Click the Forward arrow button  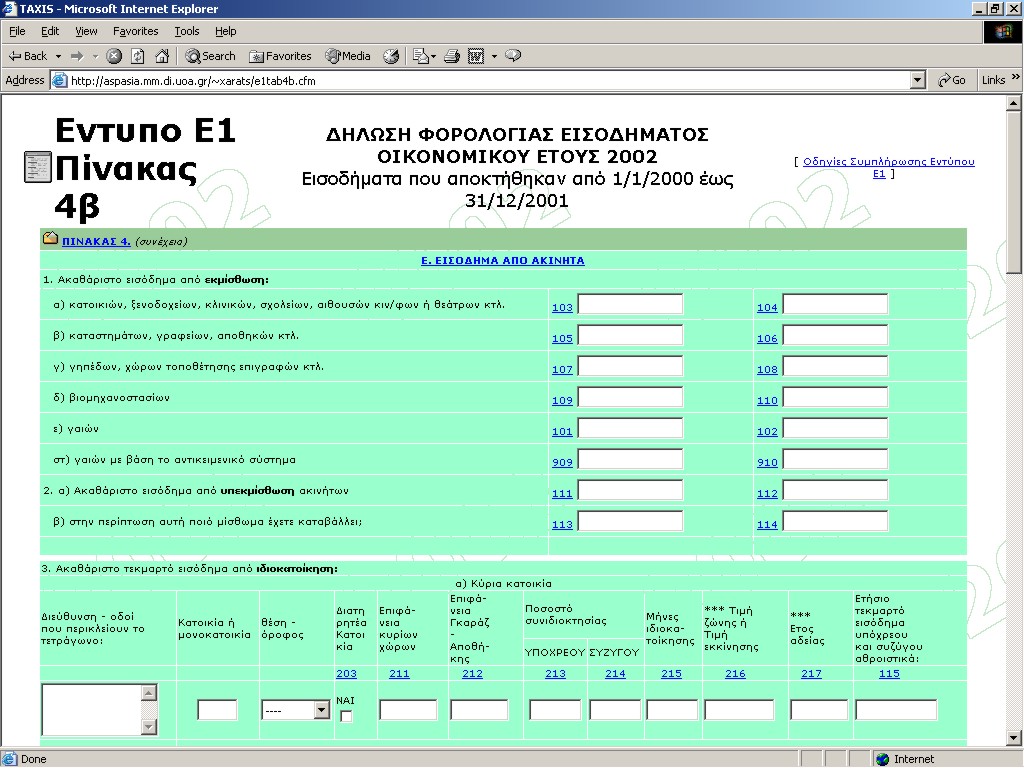point(77,56)
